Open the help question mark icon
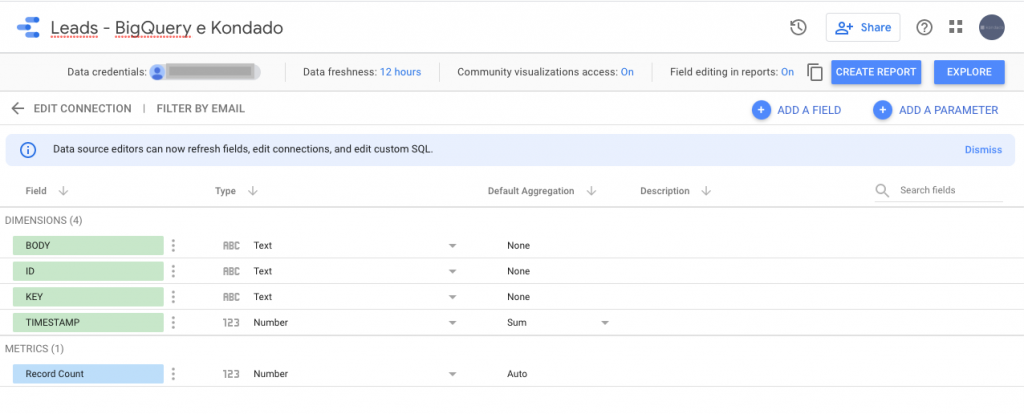Image resolution: width=1024 pixels, height=414 pixels. (x=924, y=27)
